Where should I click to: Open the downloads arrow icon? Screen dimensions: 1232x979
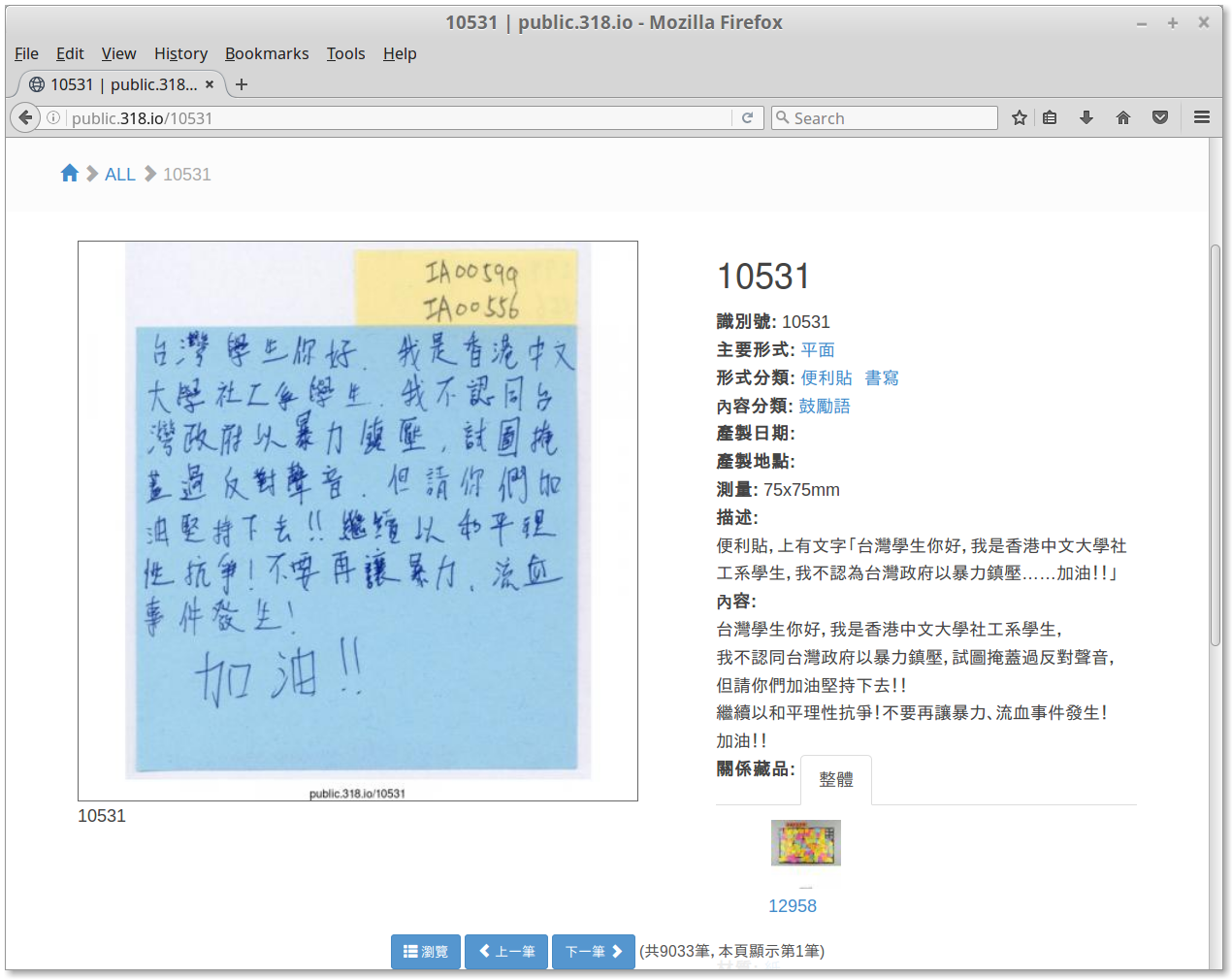click(1086, 117)
